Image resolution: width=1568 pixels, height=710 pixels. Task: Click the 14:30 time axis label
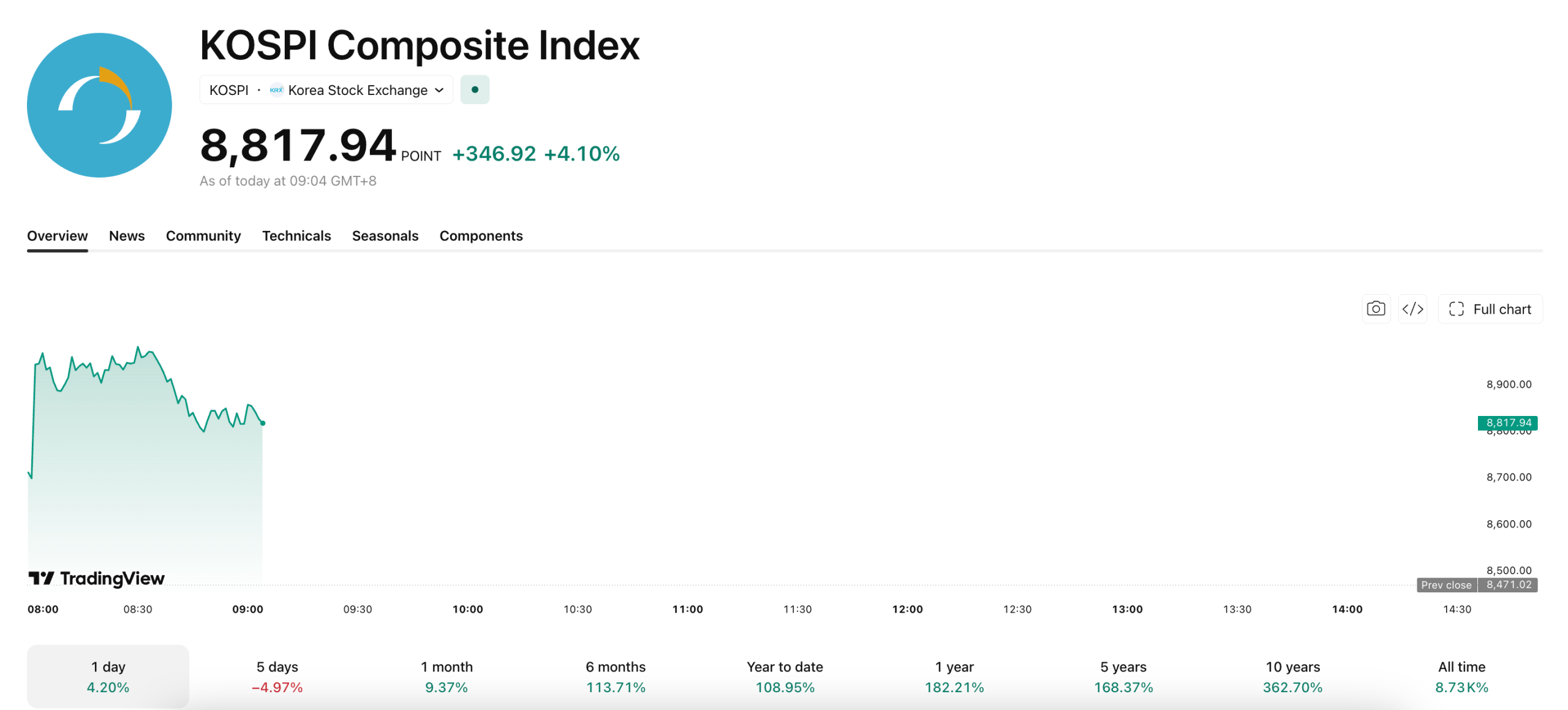pyautogui.click(x=1457, y=609)
